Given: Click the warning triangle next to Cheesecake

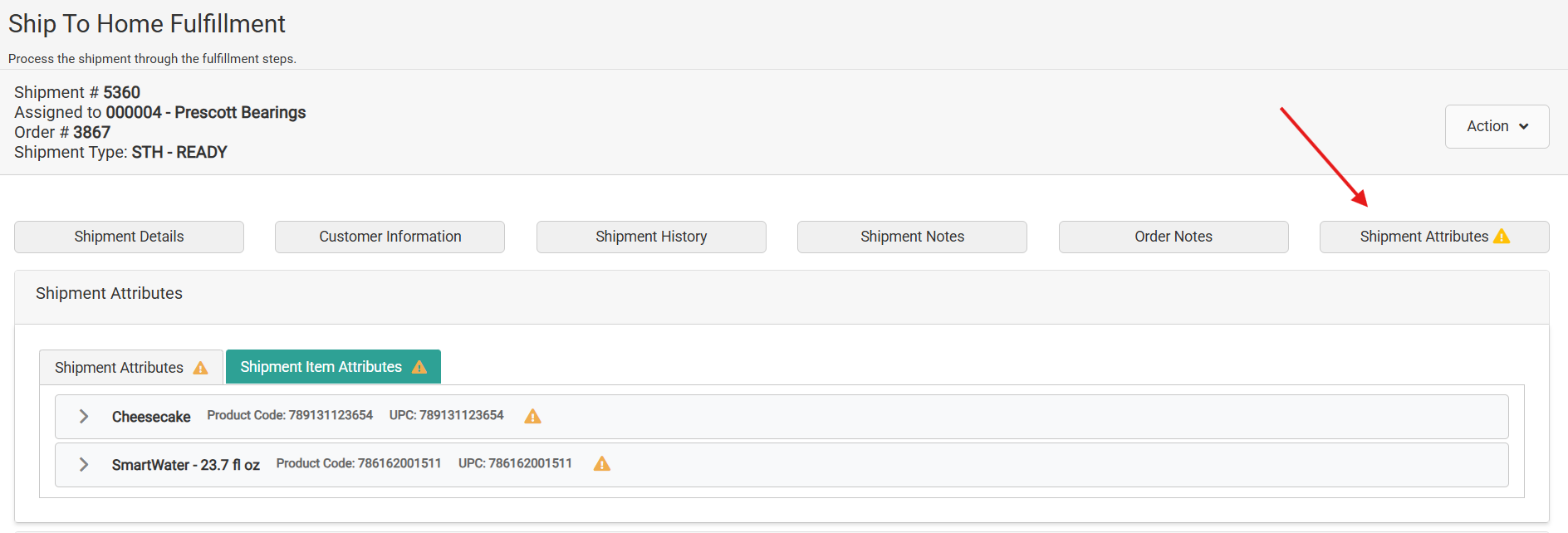Looking at the screenshot, I should [532, 416].
